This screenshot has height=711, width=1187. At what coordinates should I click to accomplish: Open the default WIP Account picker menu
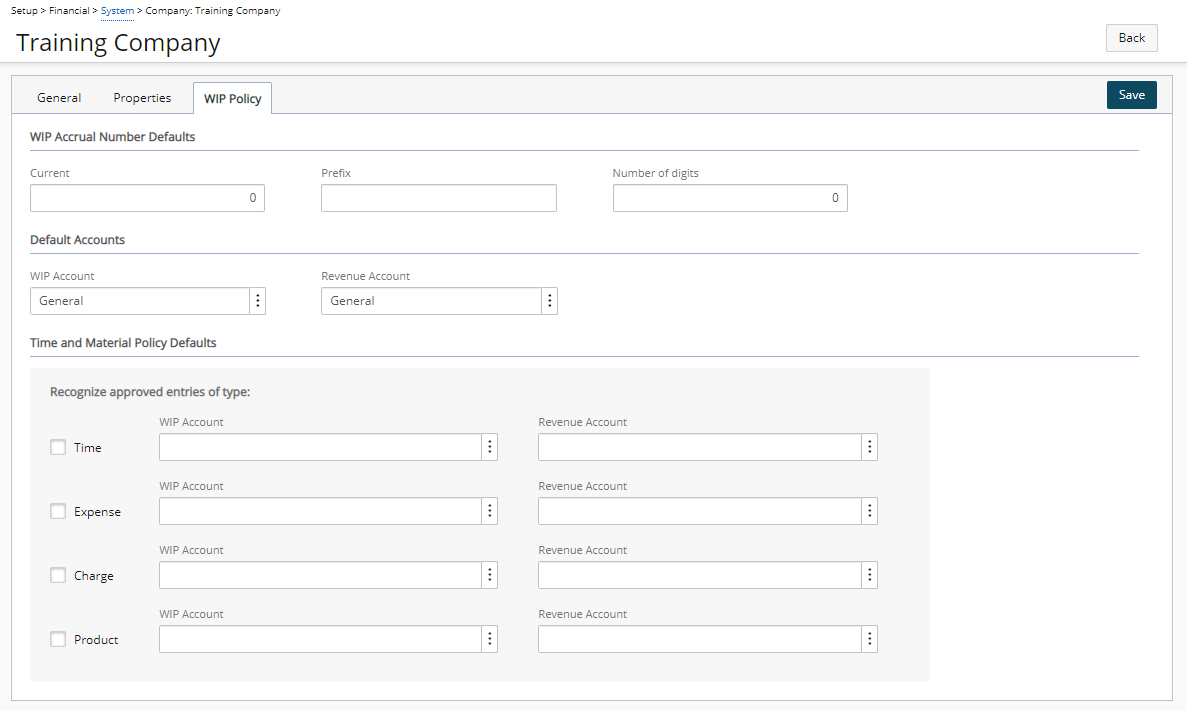(x=257, y=301)
